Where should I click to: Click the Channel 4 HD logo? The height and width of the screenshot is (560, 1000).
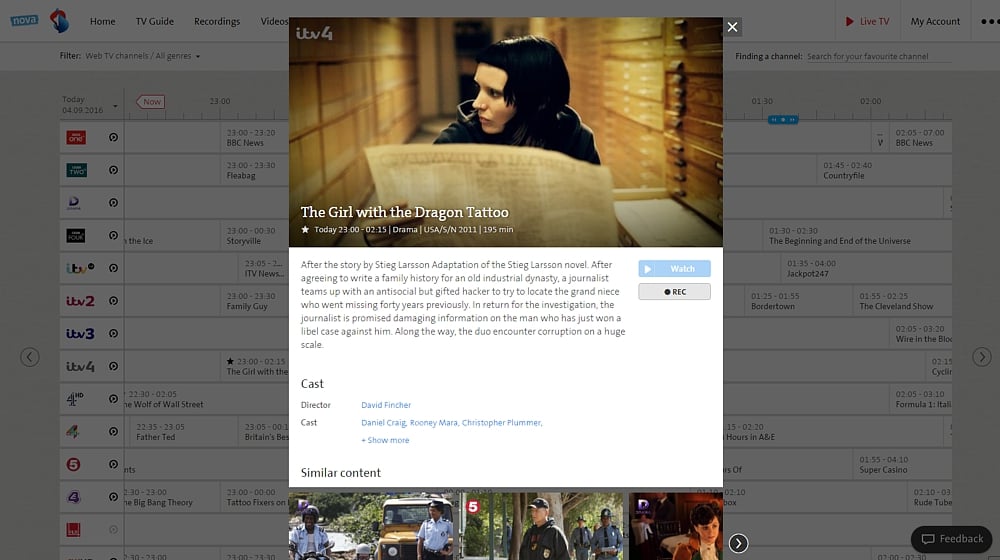(75, 399)
